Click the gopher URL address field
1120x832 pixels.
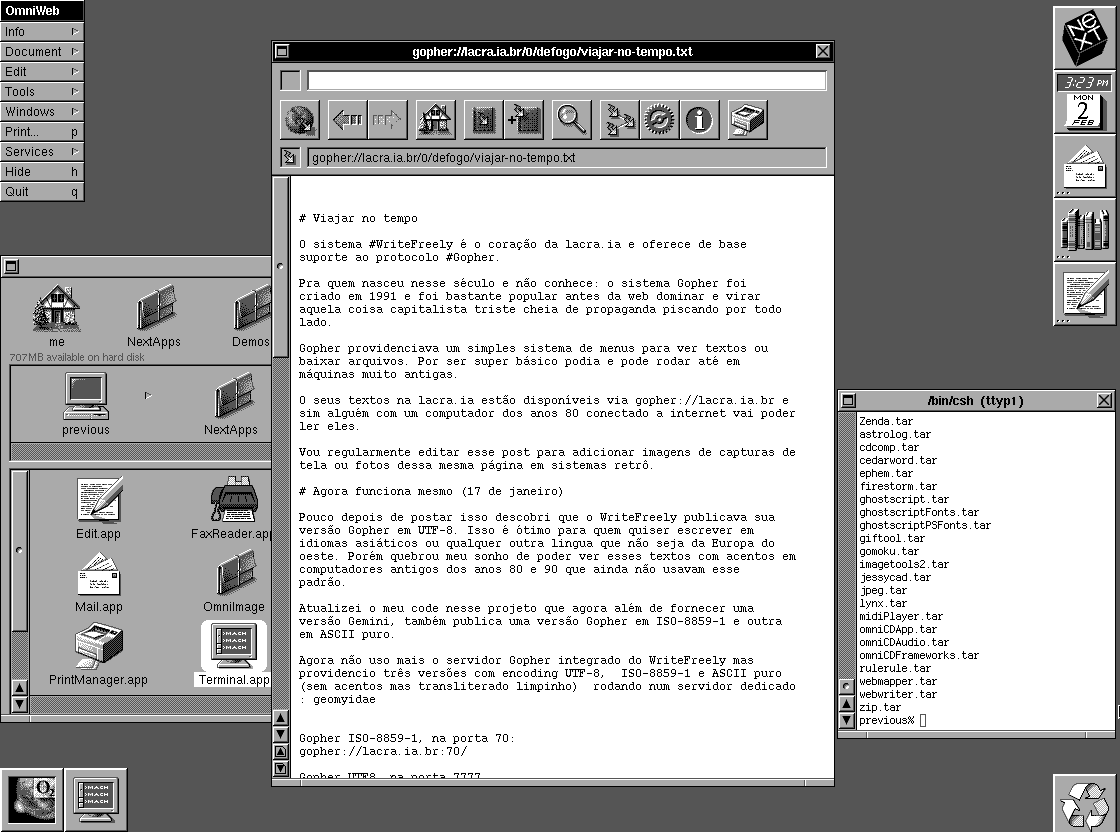click(566, 158)
